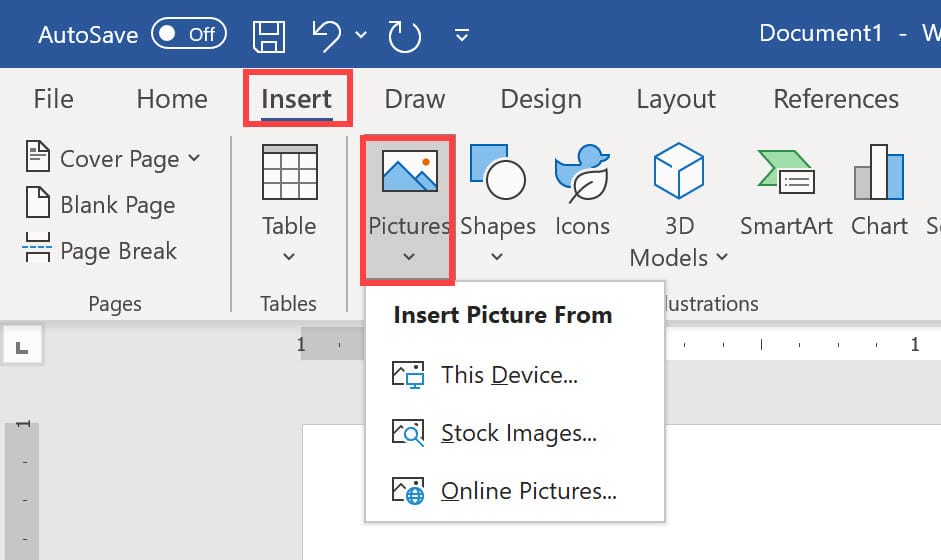Choose This Device from picture menu
Image resolution: width=941 pixels, height=560 pixels.
coord(508,376)
